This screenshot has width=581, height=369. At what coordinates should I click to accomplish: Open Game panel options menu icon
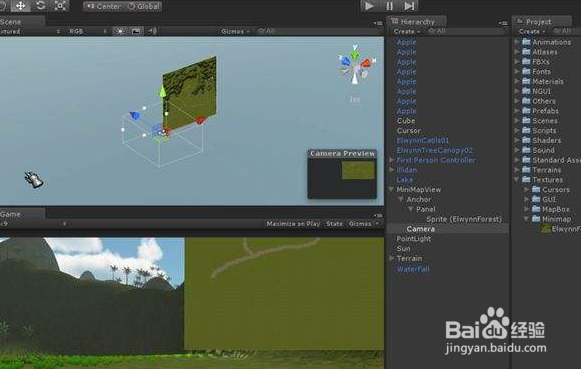pos(378,215)
